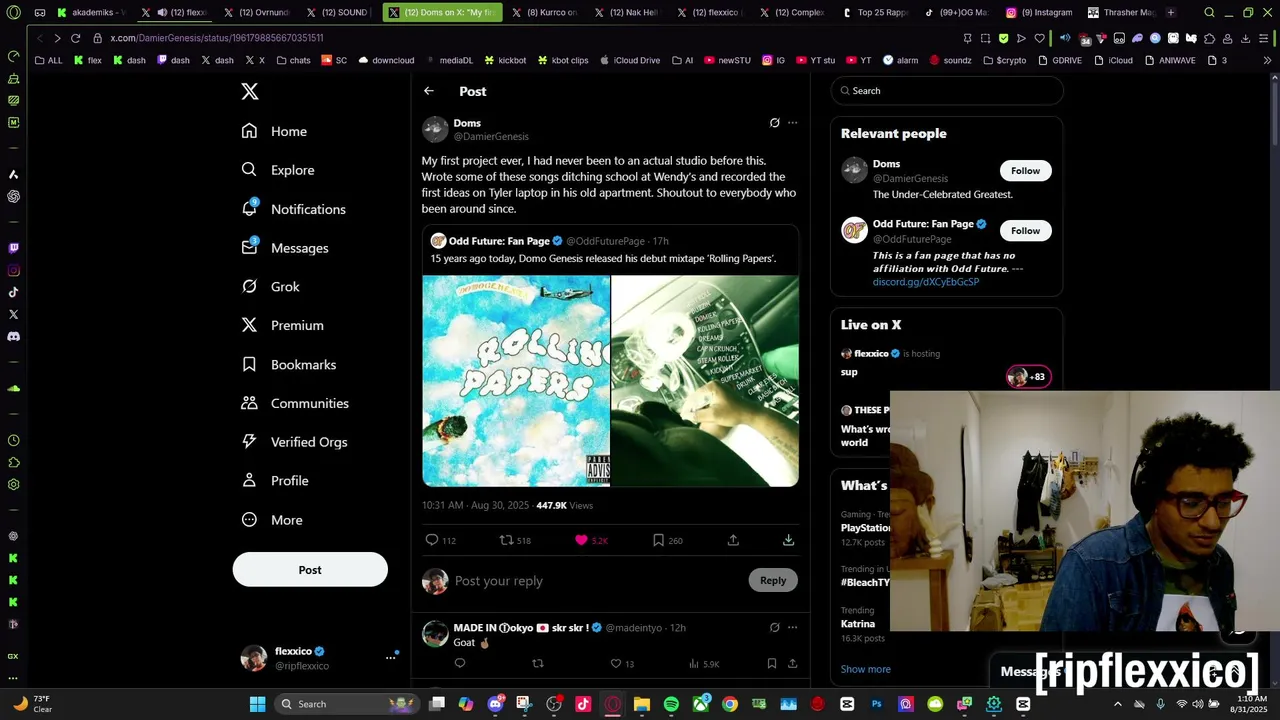The image size is (1280, 720).
Task: Unlike the post with pink heart
Action: pos(581,540)
